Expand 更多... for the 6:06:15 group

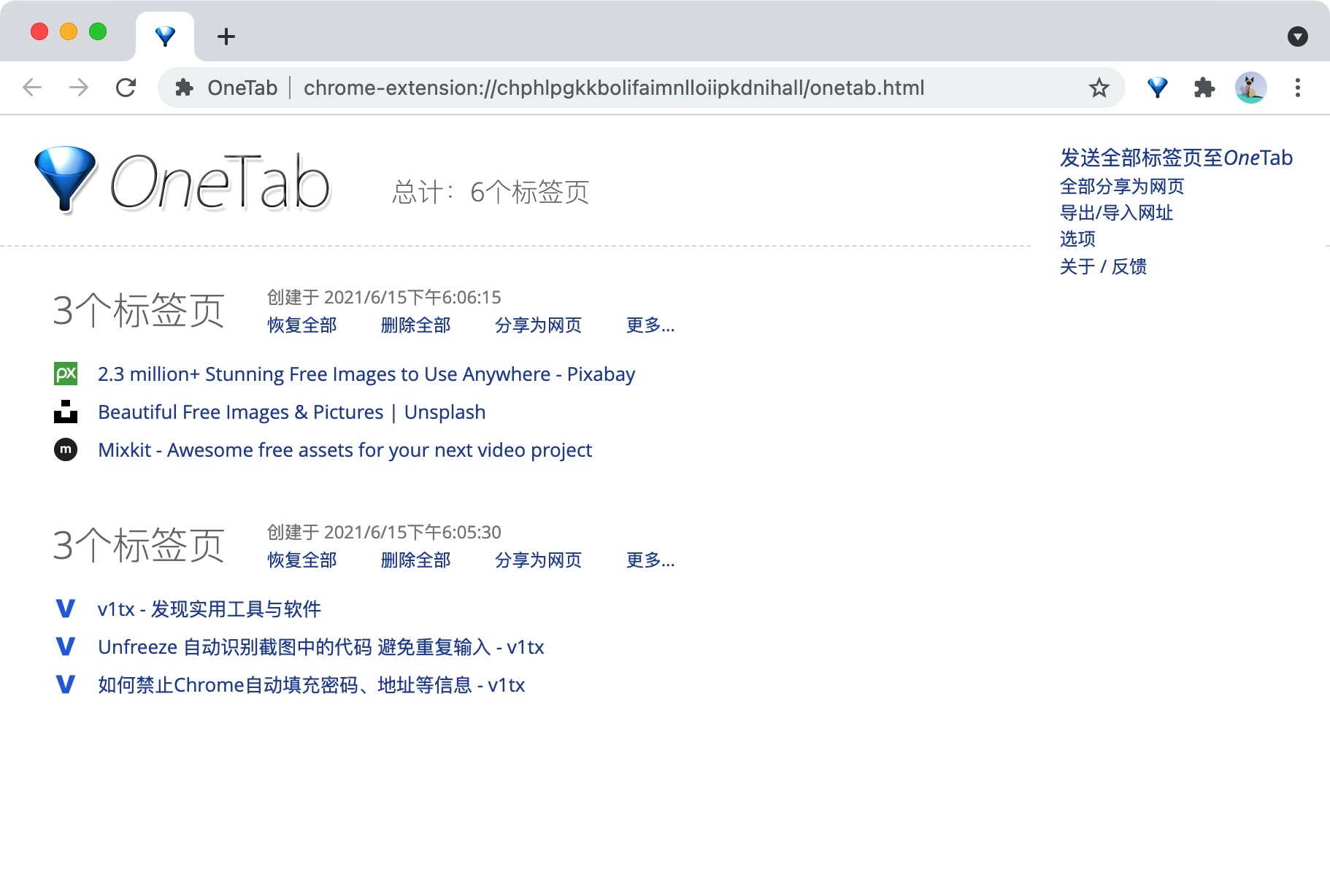[x=650, y=325]
